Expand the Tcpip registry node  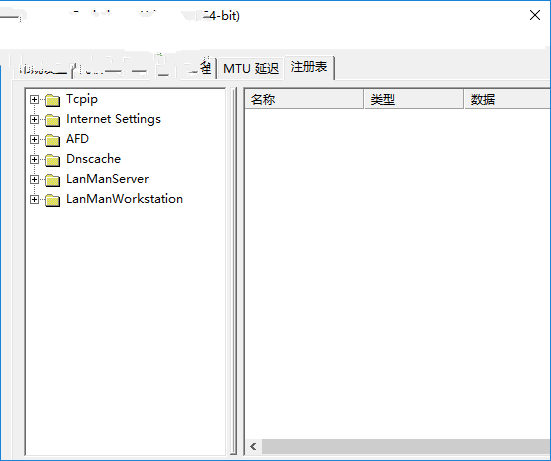[34, 99]
